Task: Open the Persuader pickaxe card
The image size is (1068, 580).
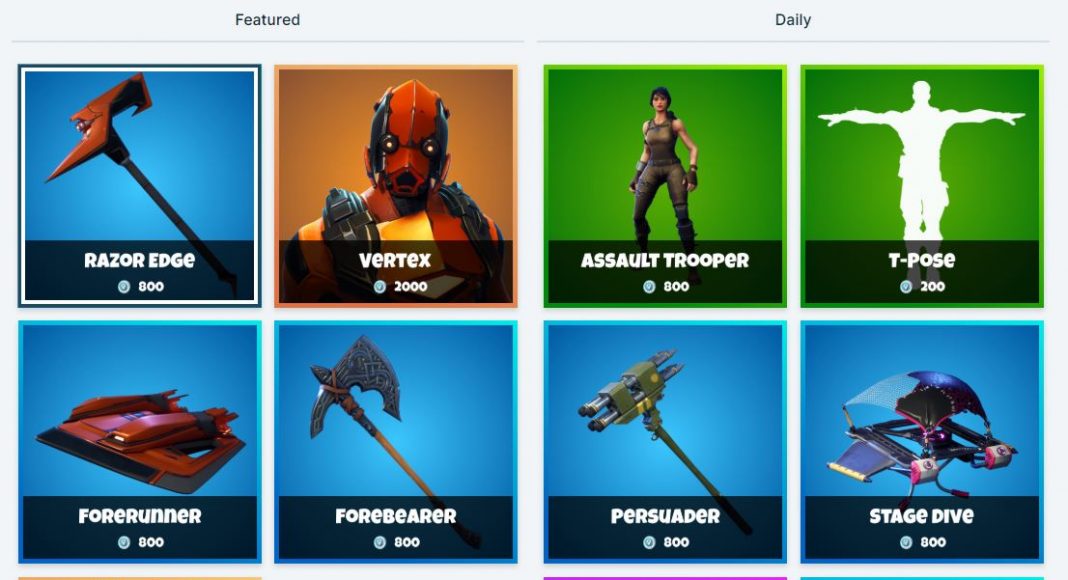Action: point(665,442)
